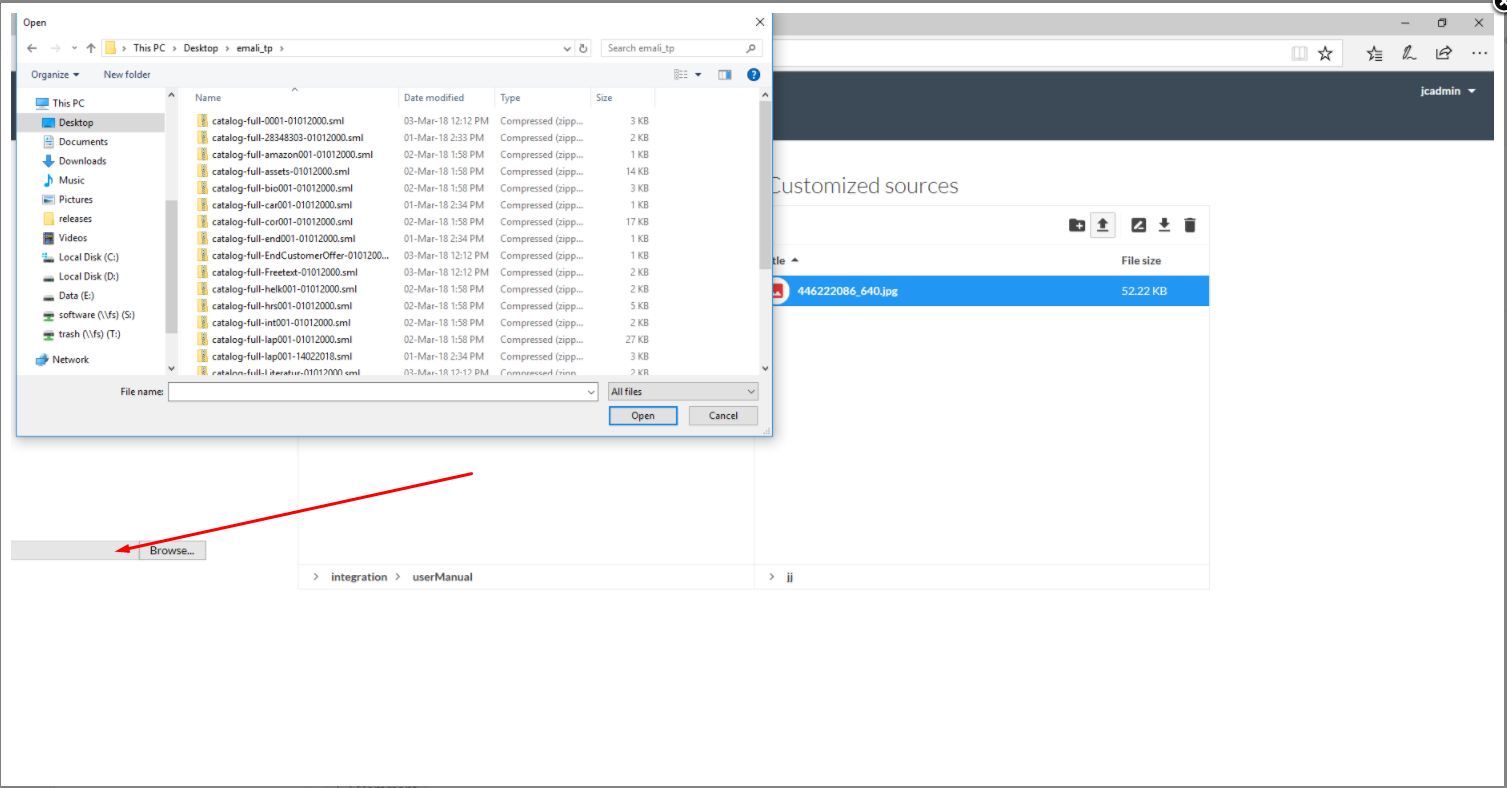The height and width of the screenshot is (788, 1507).
Task: Open the jcadmin account menu
Action: 1447,90
